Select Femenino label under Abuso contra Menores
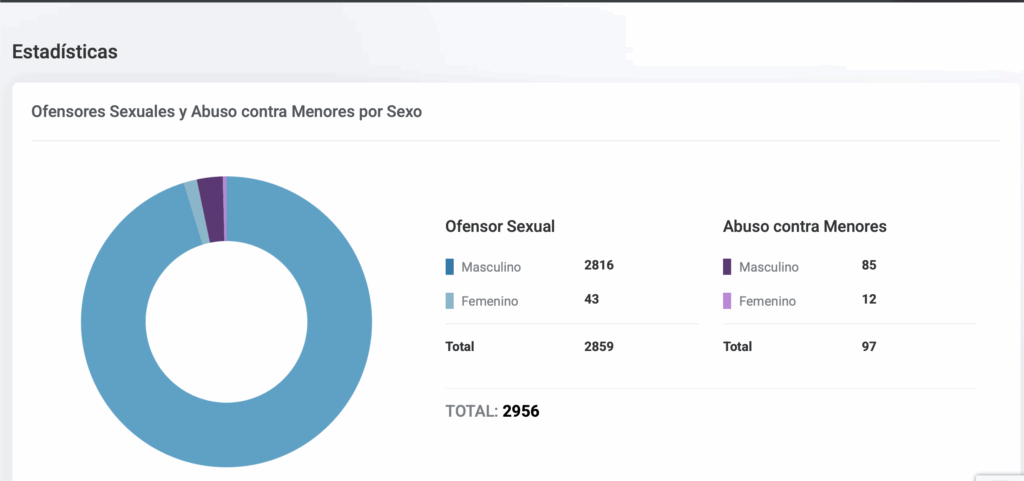This screenshot has width=1024, height=481. coord(767,301)
